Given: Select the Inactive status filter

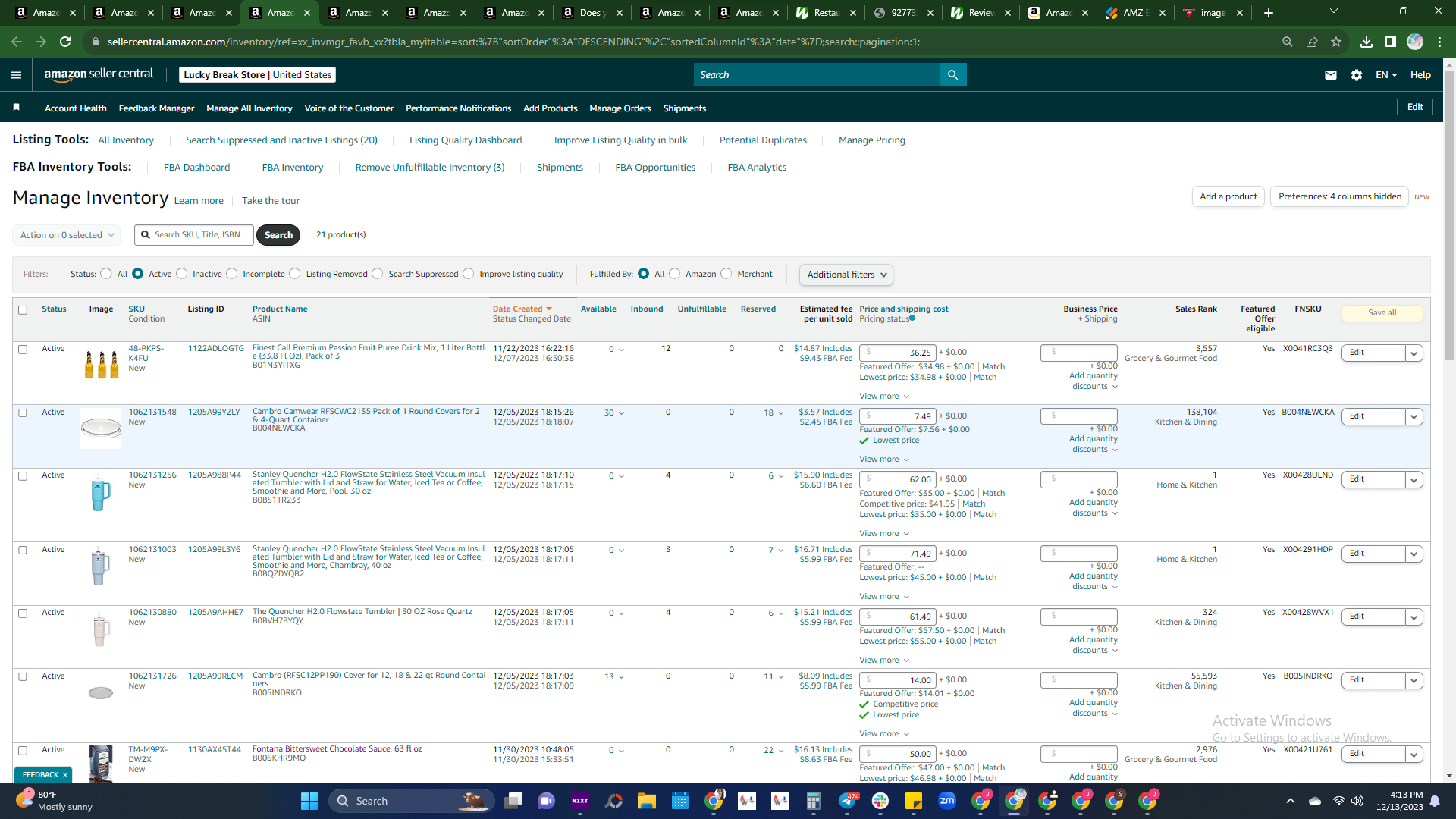Looking at the screenshot, I should [x=182, y=274].
